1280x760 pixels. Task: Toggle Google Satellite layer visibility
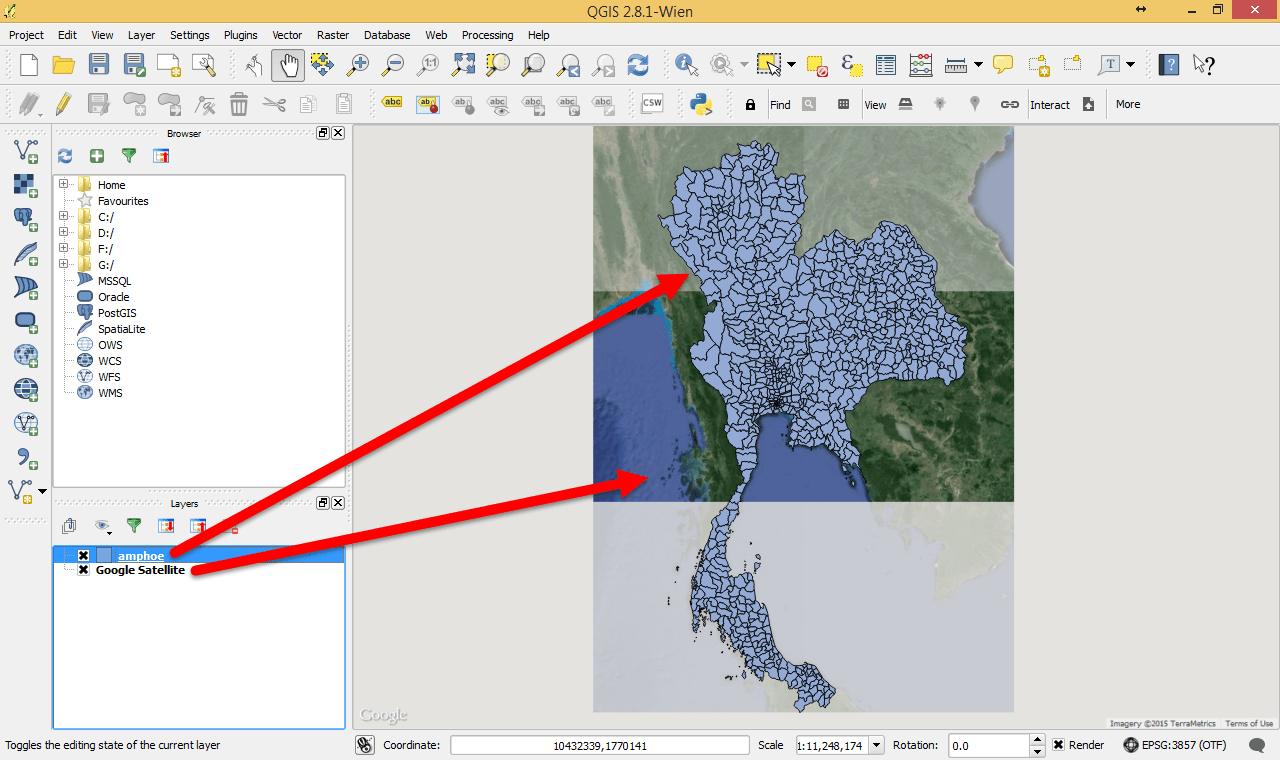click(83, 569)
